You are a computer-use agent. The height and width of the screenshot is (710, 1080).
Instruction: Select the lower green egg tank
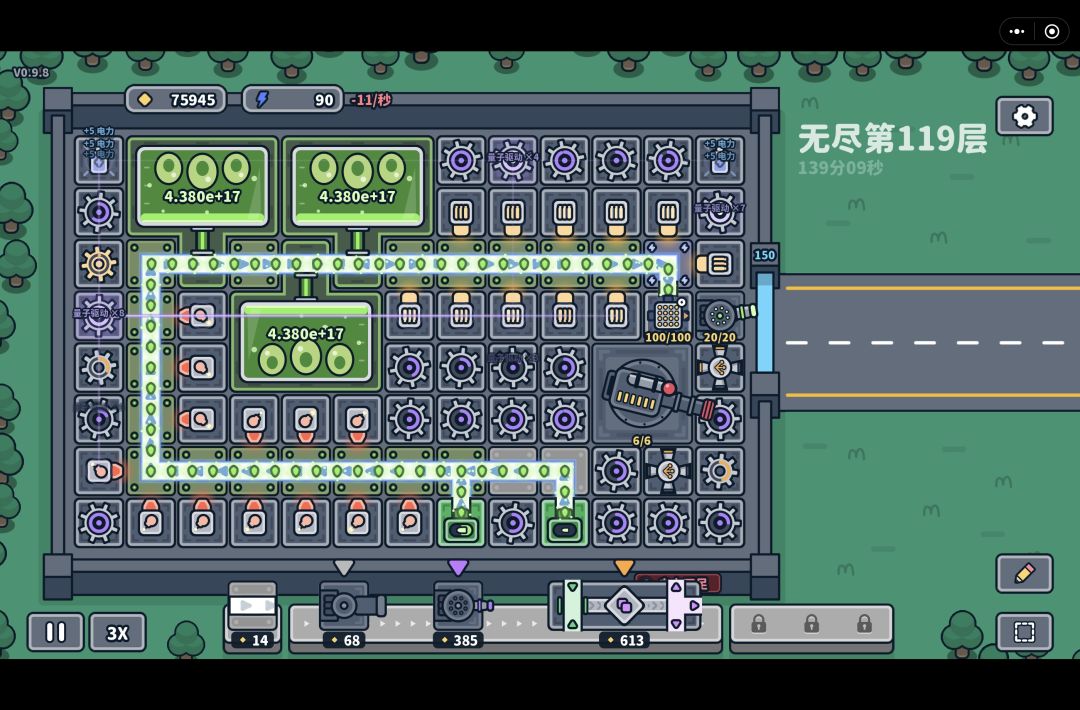click(x=306, y=342)
